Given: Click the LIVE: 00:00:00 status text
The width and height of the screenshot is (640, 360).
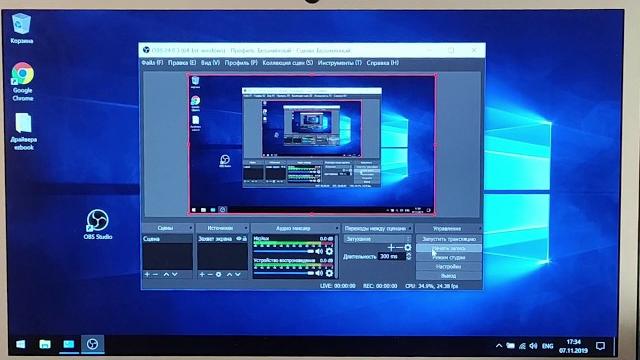Looking at the screenshot, I should 338,286.
